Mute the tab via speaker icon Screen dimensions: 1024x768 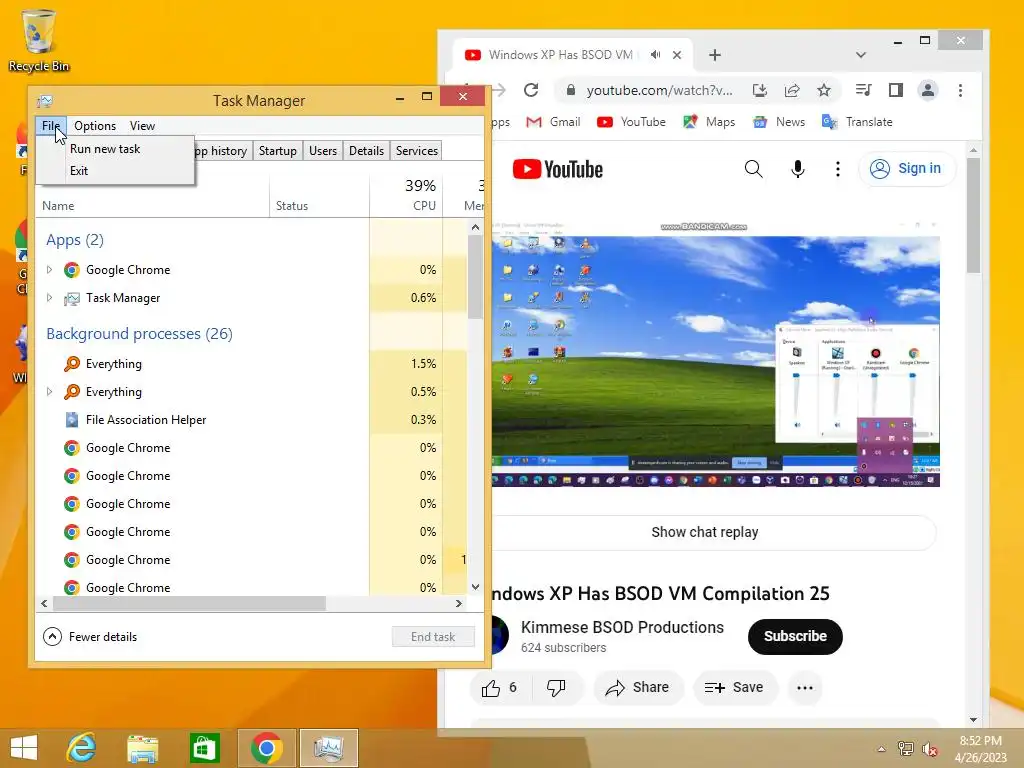tap(656, 55)
